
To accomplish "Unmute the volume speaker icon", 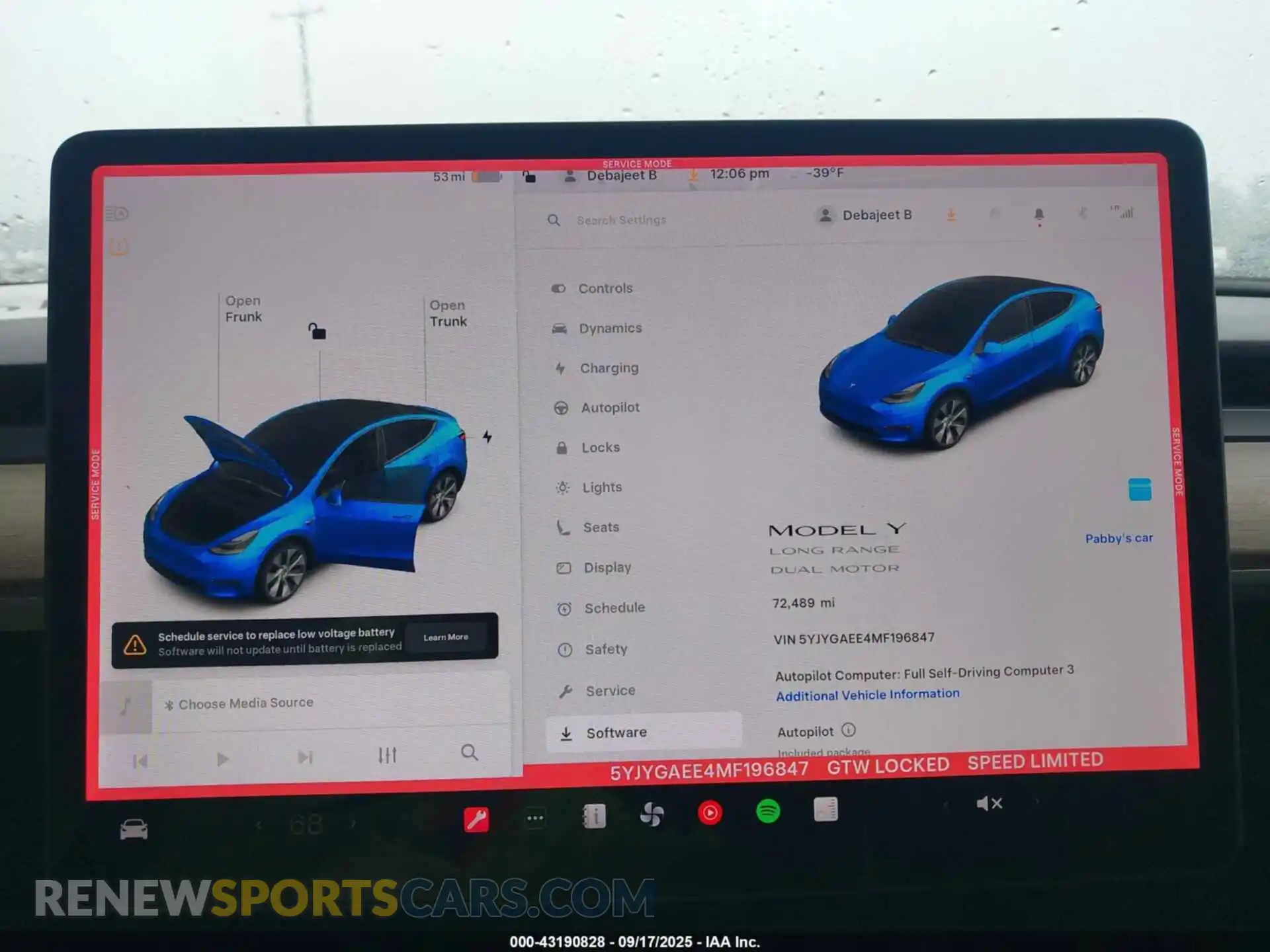I will (x=990, y=804).
